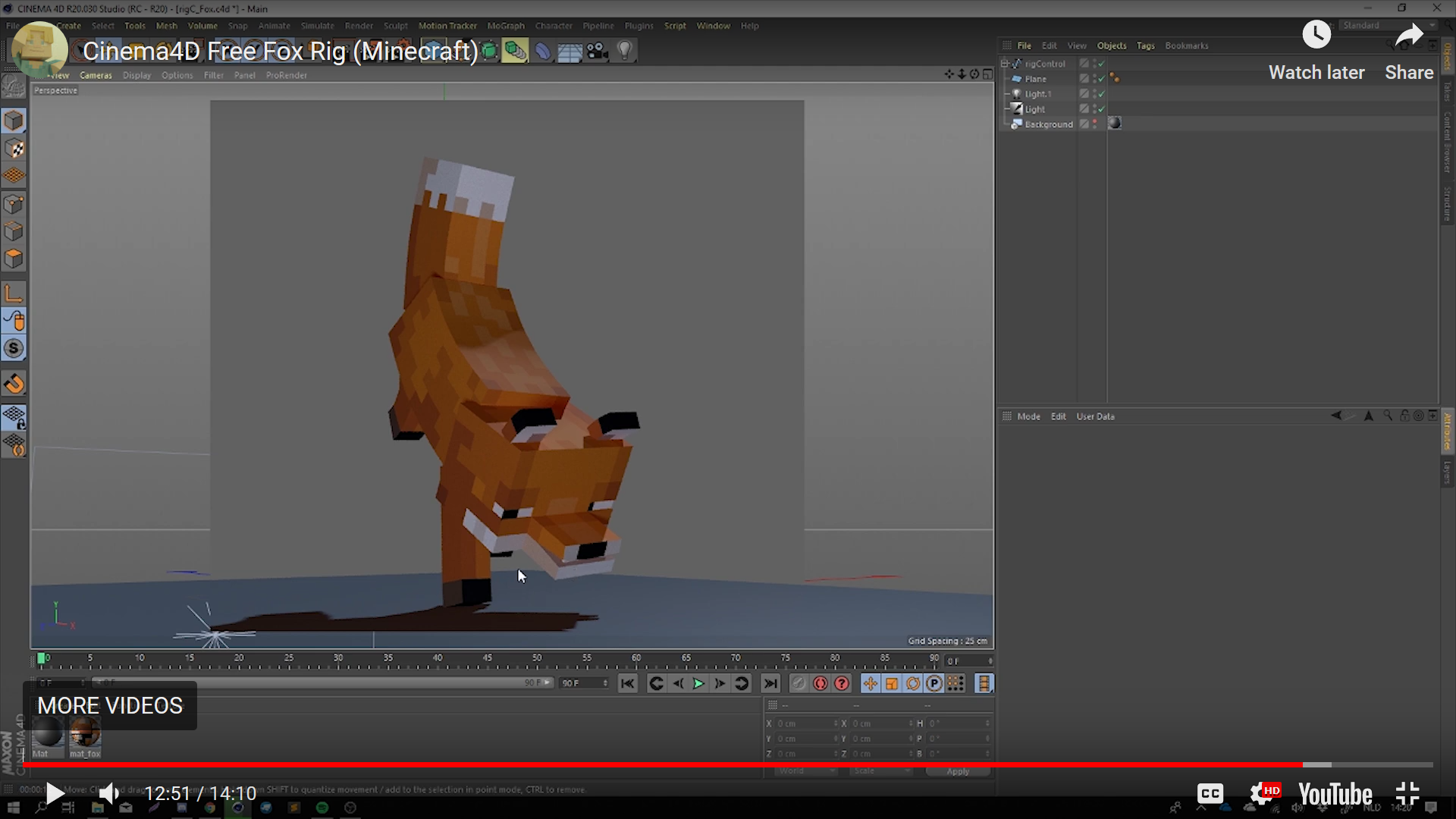Open Object Manager Objects menu
The height and width of the screenshot is (819, 1456).
1112,45
